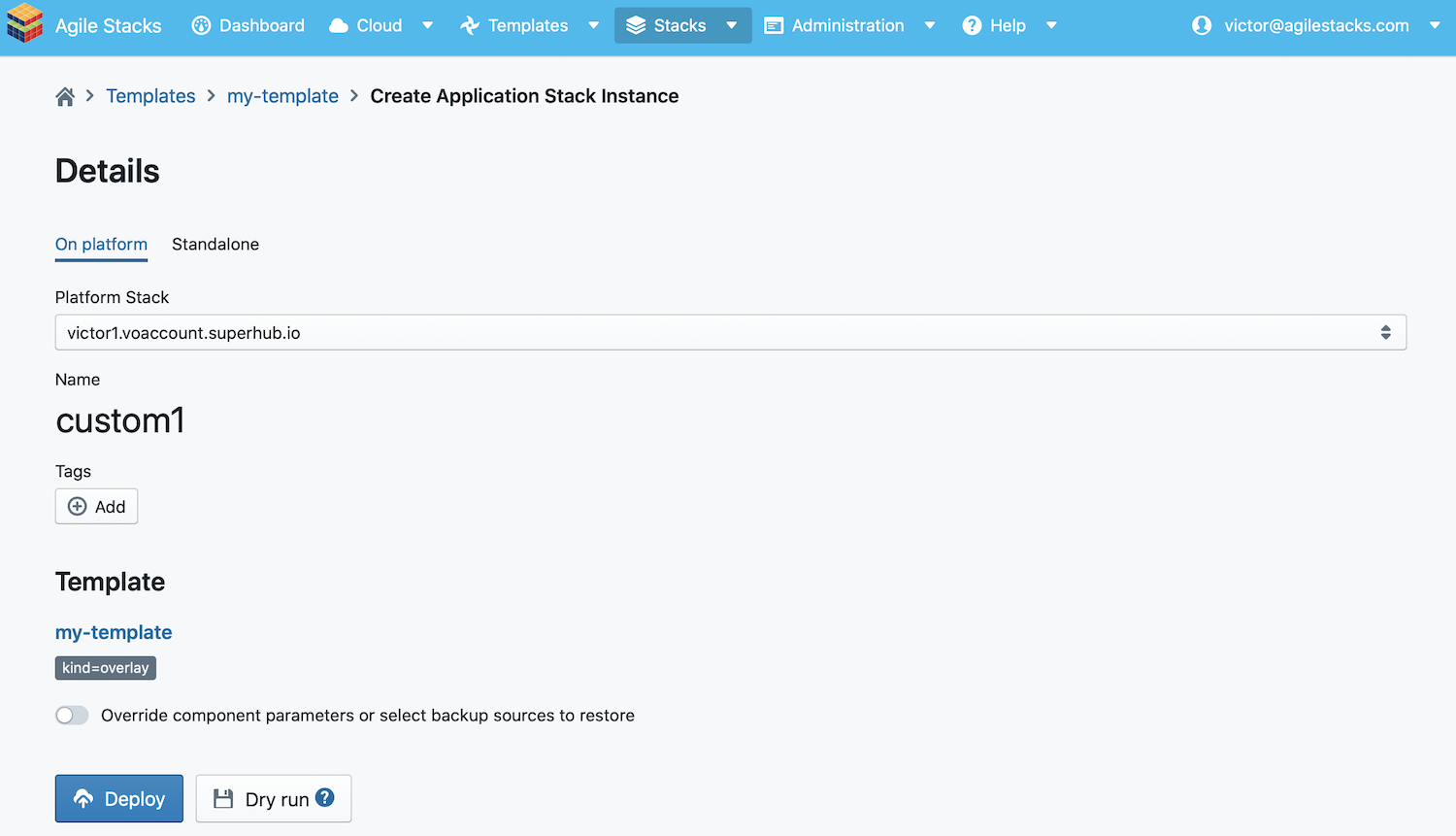Expand the Templates menu arrow

click(593, 25)
